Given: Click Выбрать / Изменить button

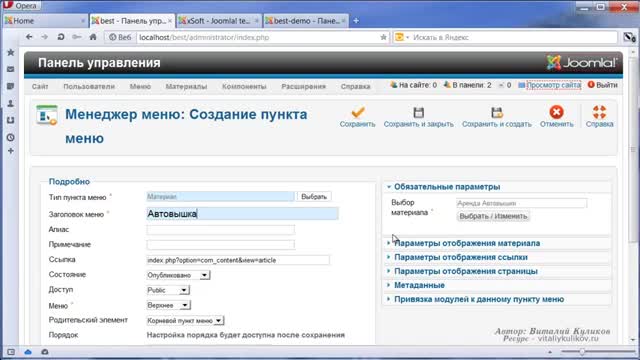Looking at the screenshot, I should [493, 216].
